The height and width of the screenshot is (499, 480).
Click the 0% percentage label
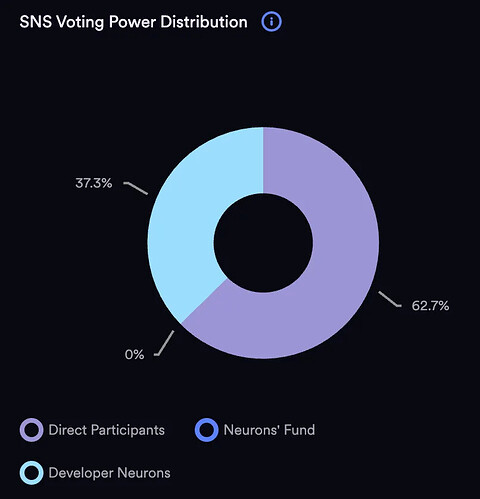134,354
